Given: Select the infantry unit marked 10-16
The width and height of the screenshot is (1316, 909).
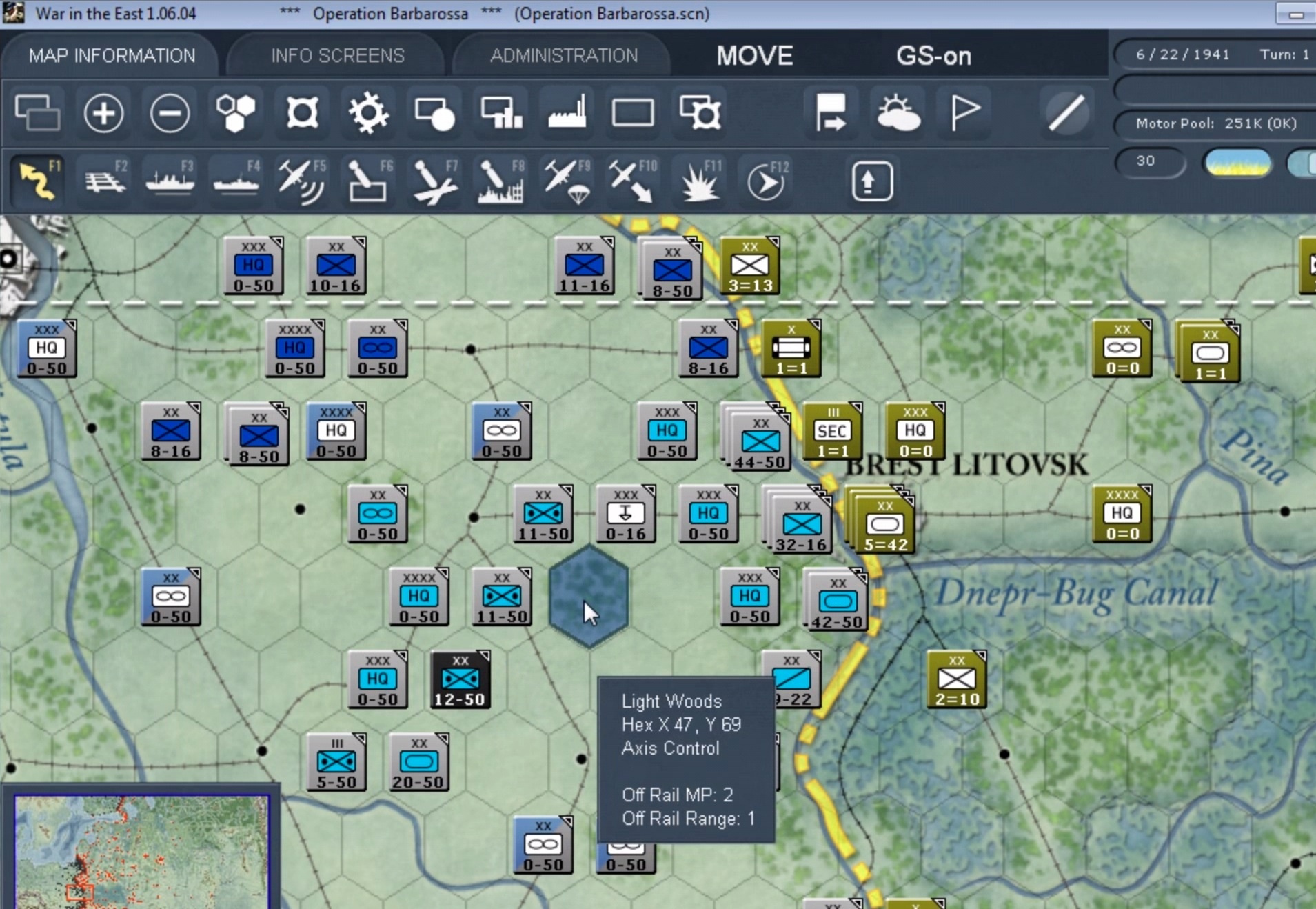Looking at the screenshot, I should click(x=336, y=266).
